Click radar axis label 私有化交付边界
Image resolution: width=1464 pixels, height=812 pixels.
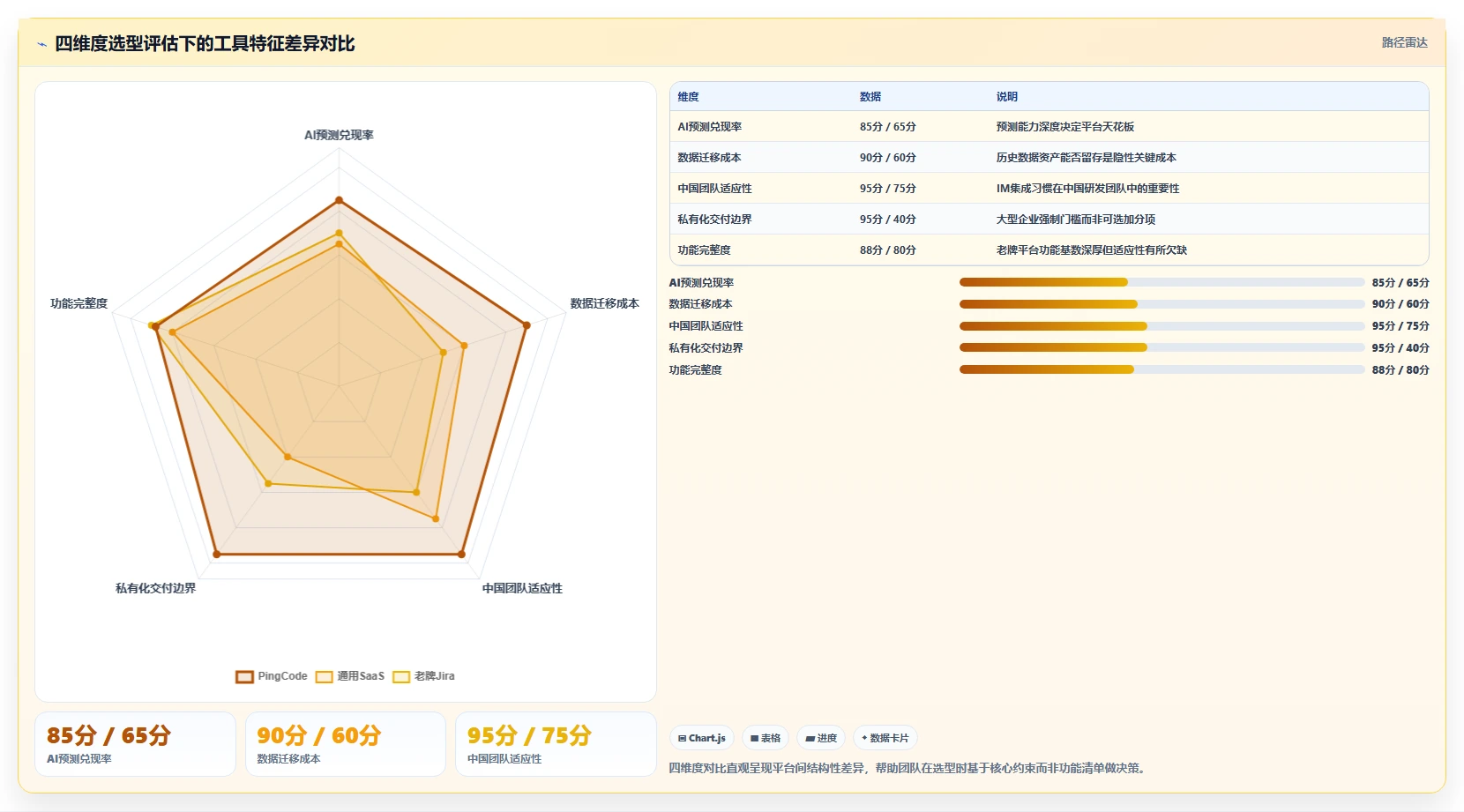155,588
